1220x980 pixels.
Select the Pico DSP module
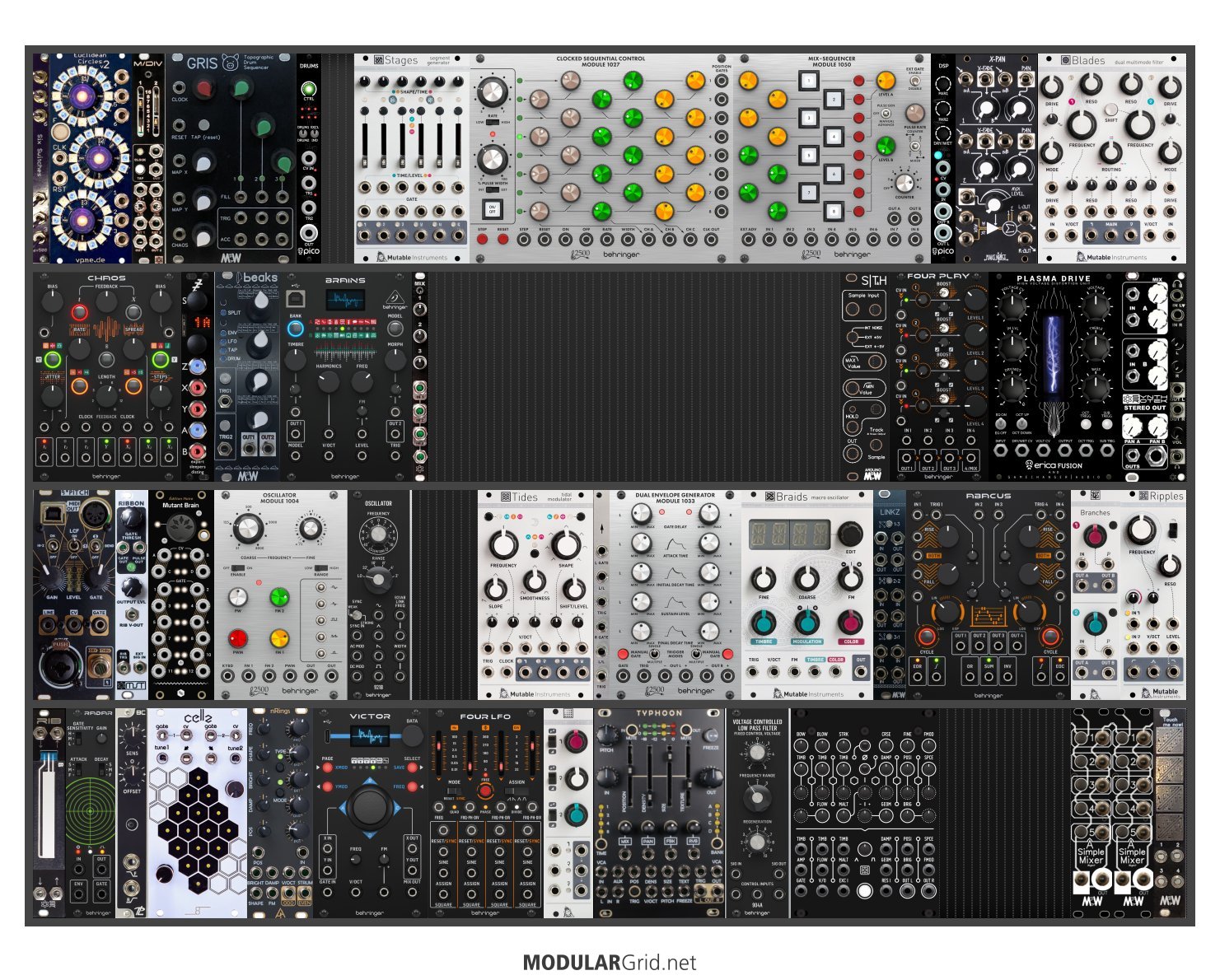(x=943, y=158)
